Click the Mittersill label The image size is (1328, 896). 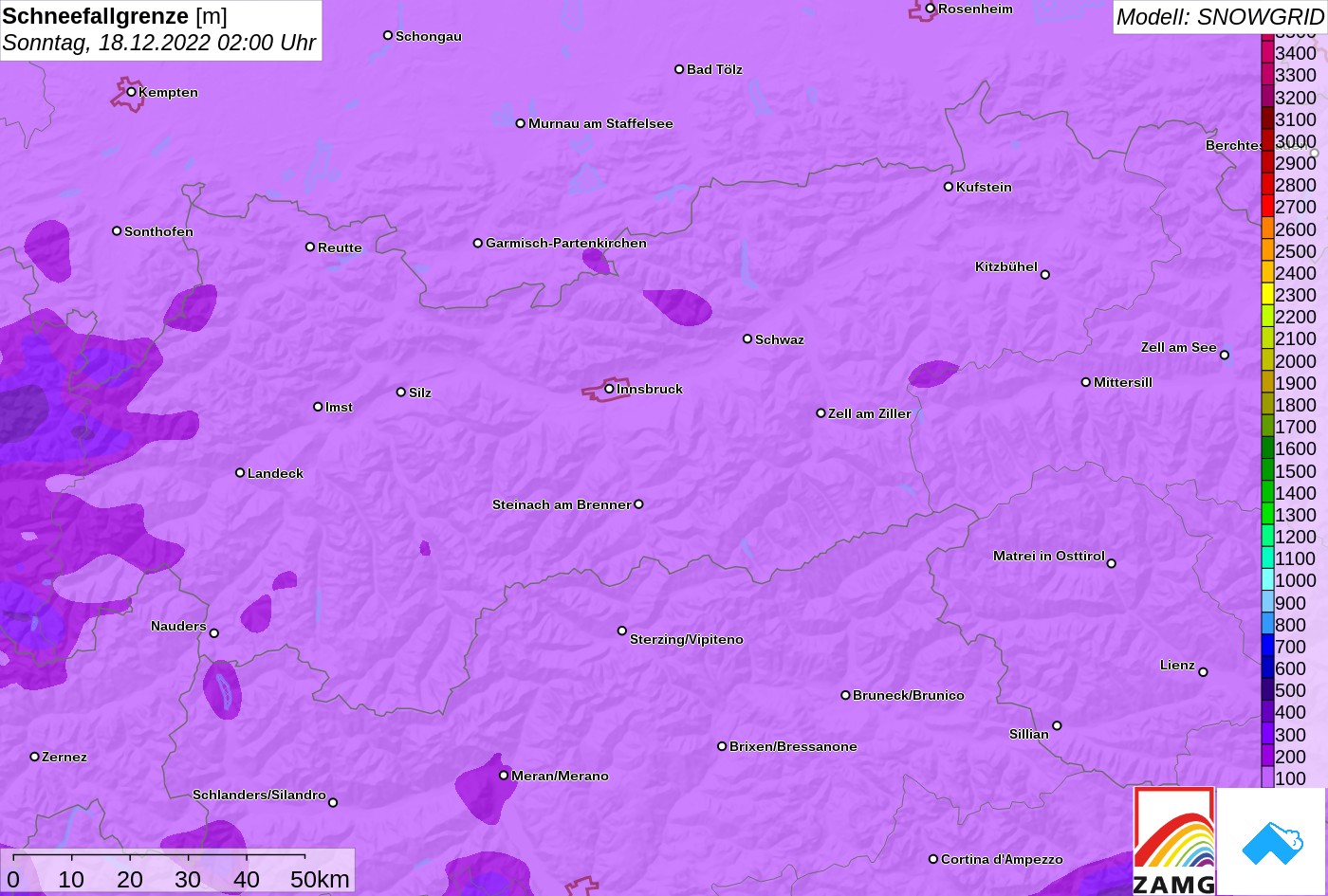coord(1123,382)
